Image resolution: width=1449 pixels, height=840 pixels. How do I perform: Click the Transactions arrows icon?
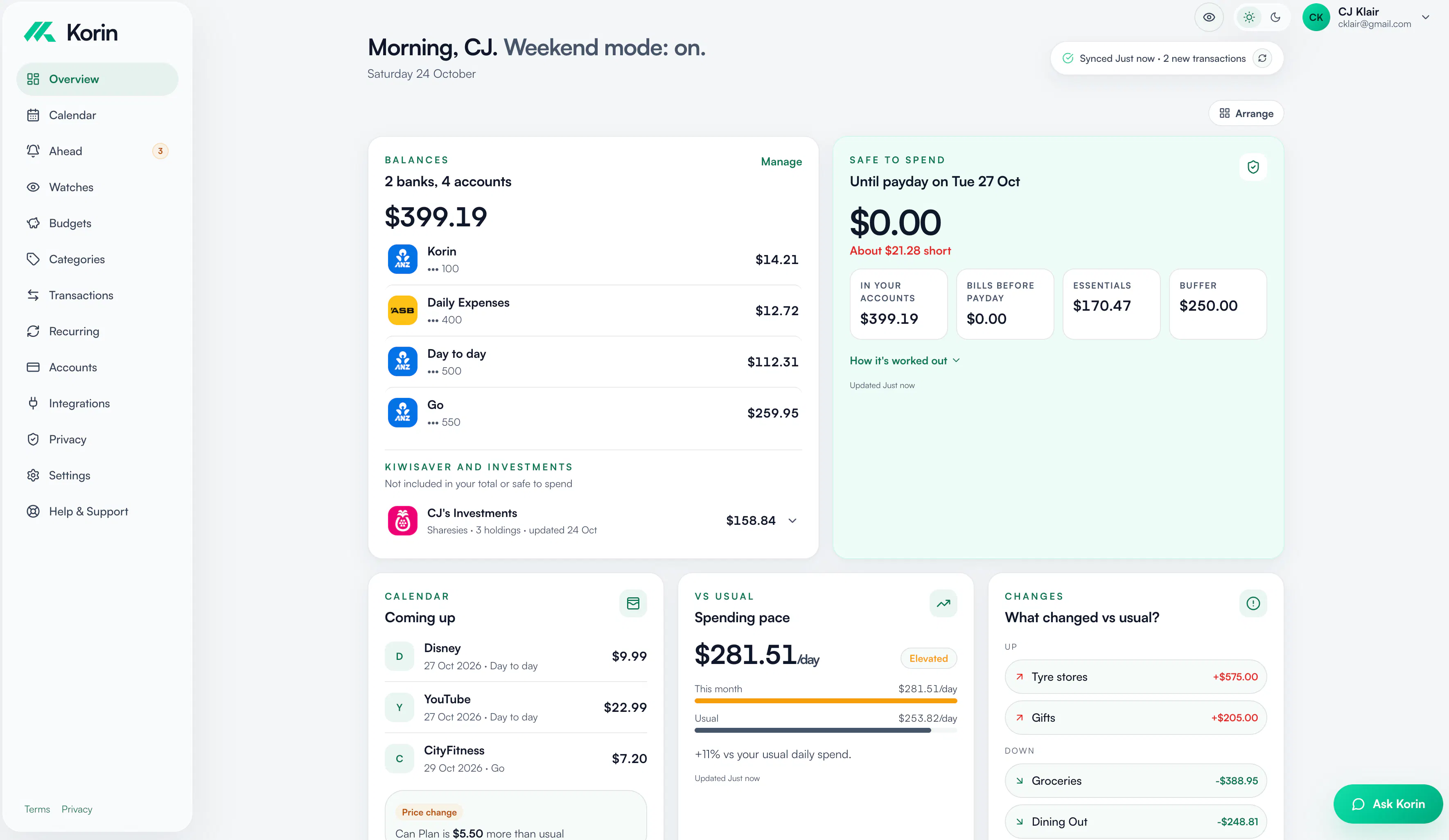pos(33,295)
